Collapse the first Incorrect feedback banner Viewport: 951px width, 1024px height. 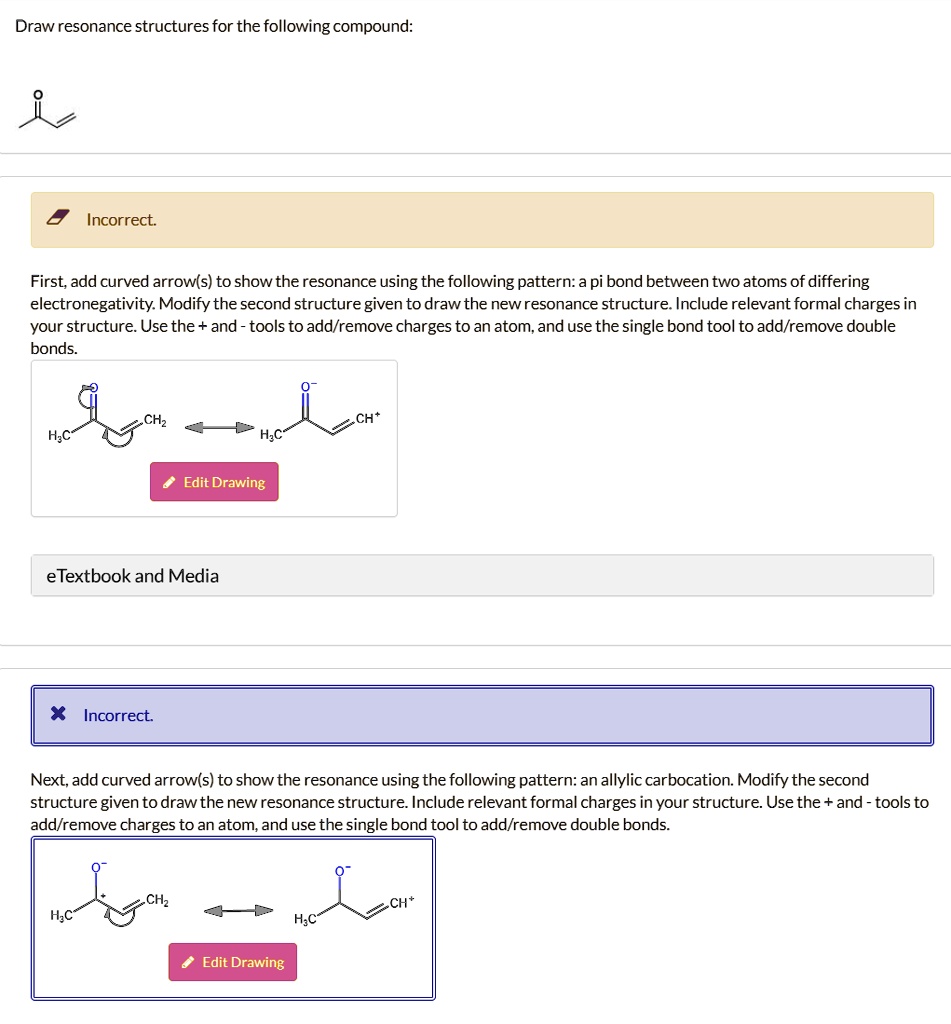click(482, 219)
